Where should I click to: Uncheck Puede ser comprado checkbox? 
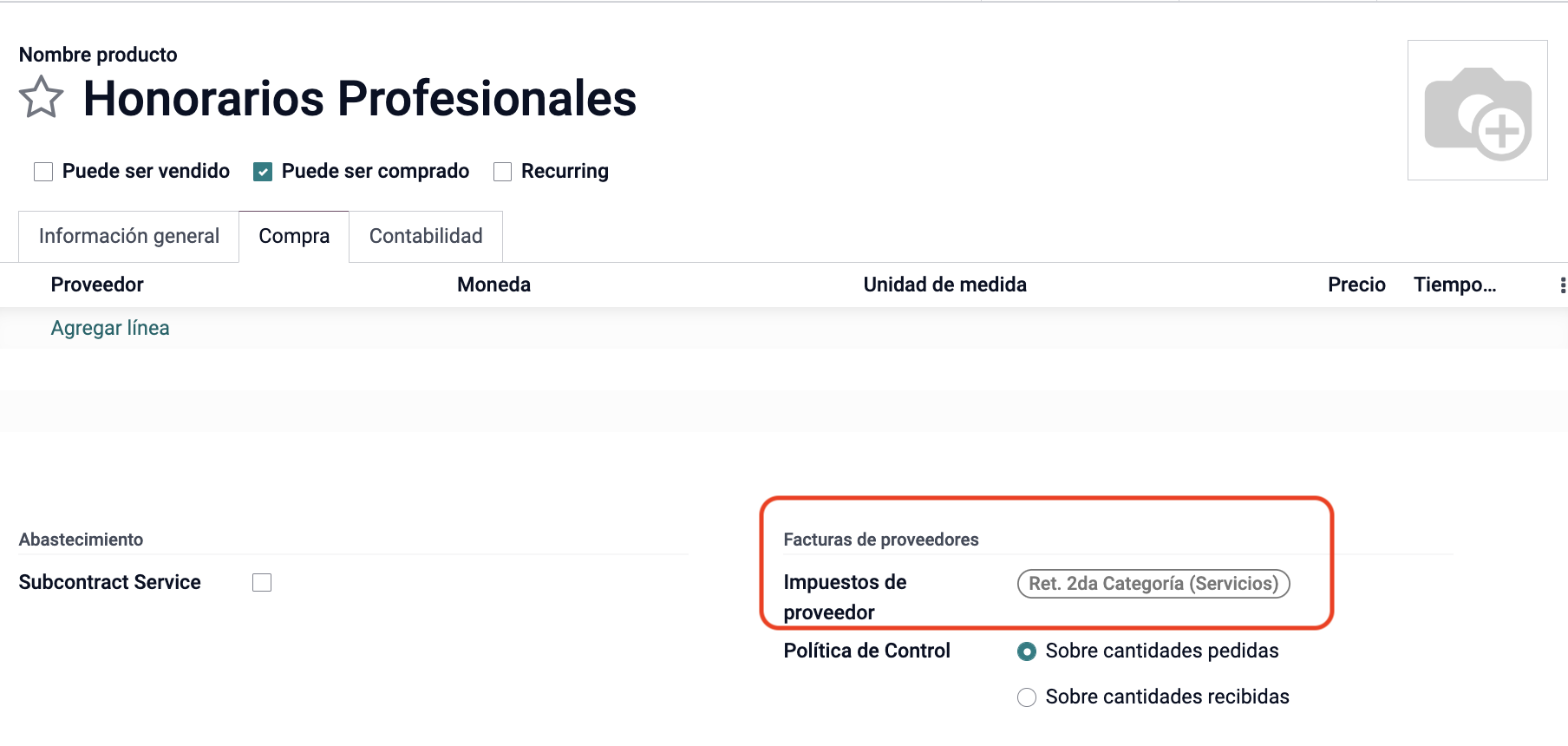263,172
